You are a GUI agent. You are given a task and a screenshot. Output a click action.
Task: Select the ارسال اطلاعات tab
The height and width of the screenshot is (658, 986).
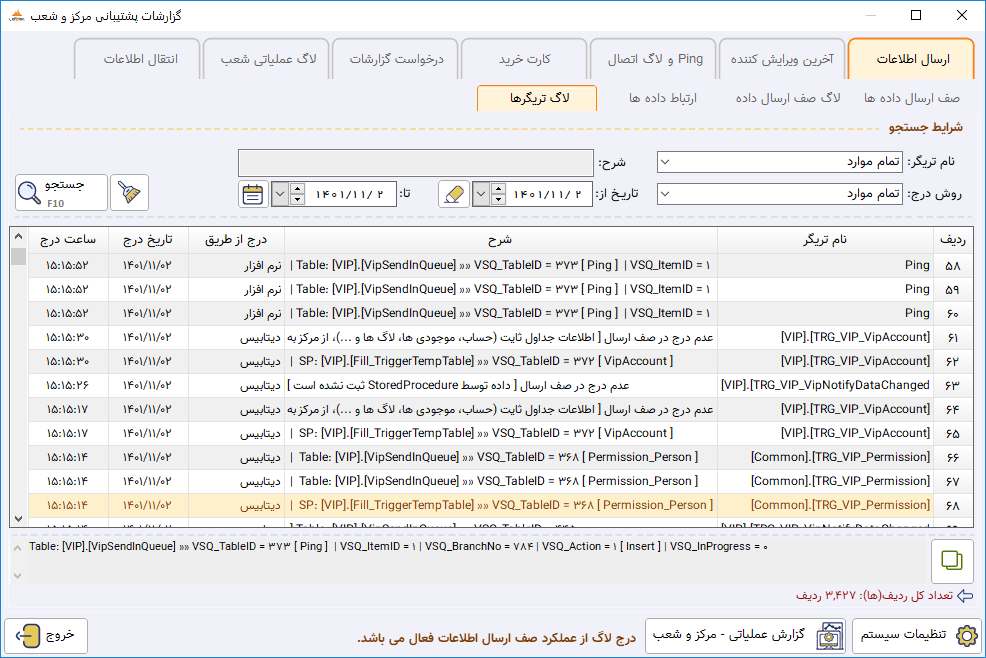tap(912, 59)
